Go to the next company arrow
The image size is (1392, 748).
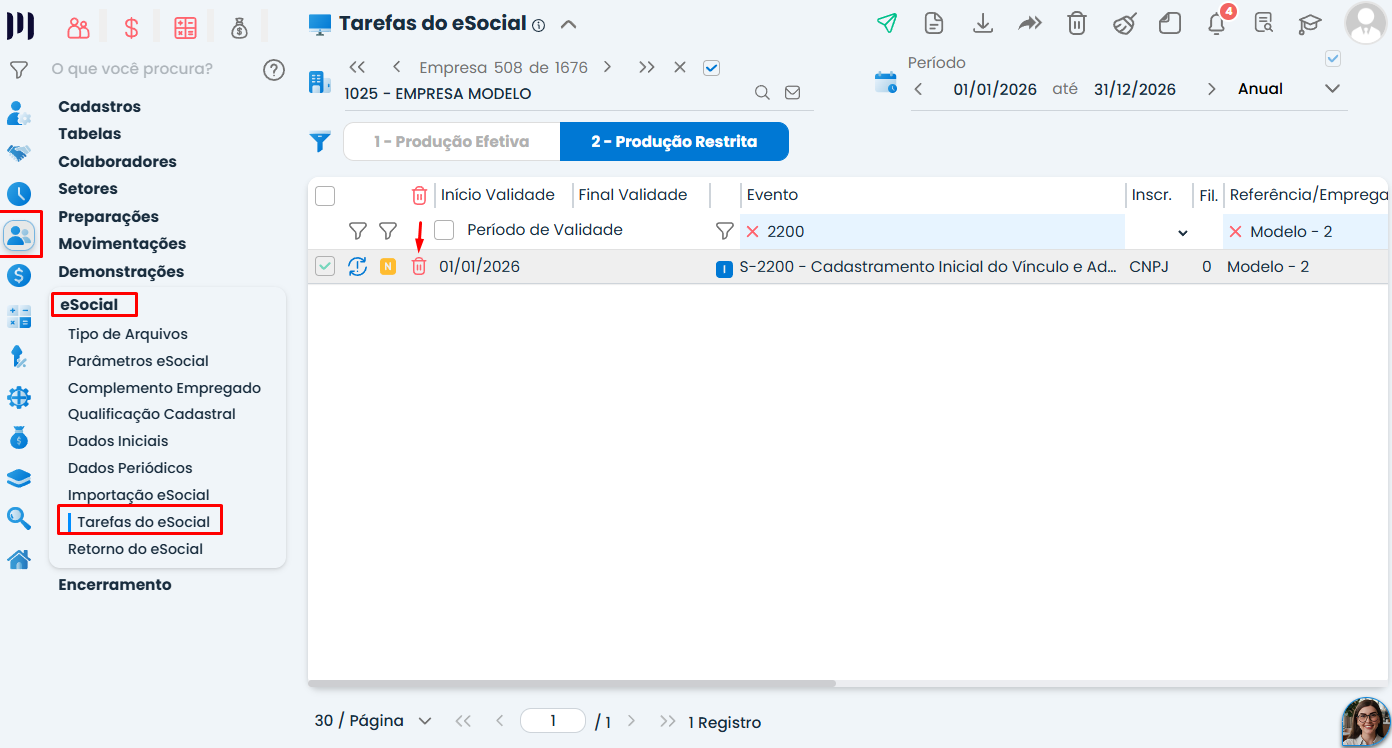608,68
